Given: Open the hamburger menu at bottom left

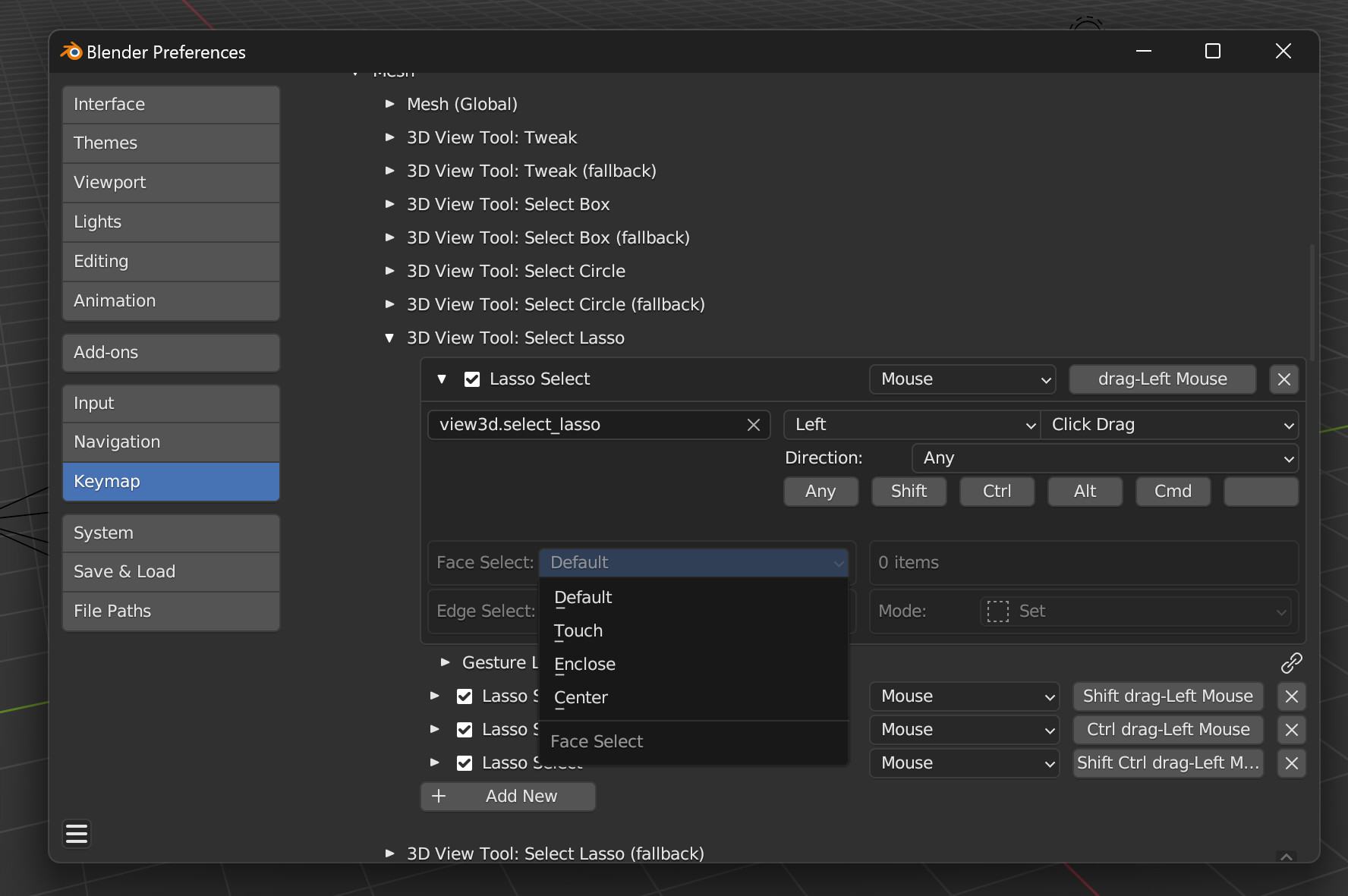Looking at the screenshot, I should [77, 834].
